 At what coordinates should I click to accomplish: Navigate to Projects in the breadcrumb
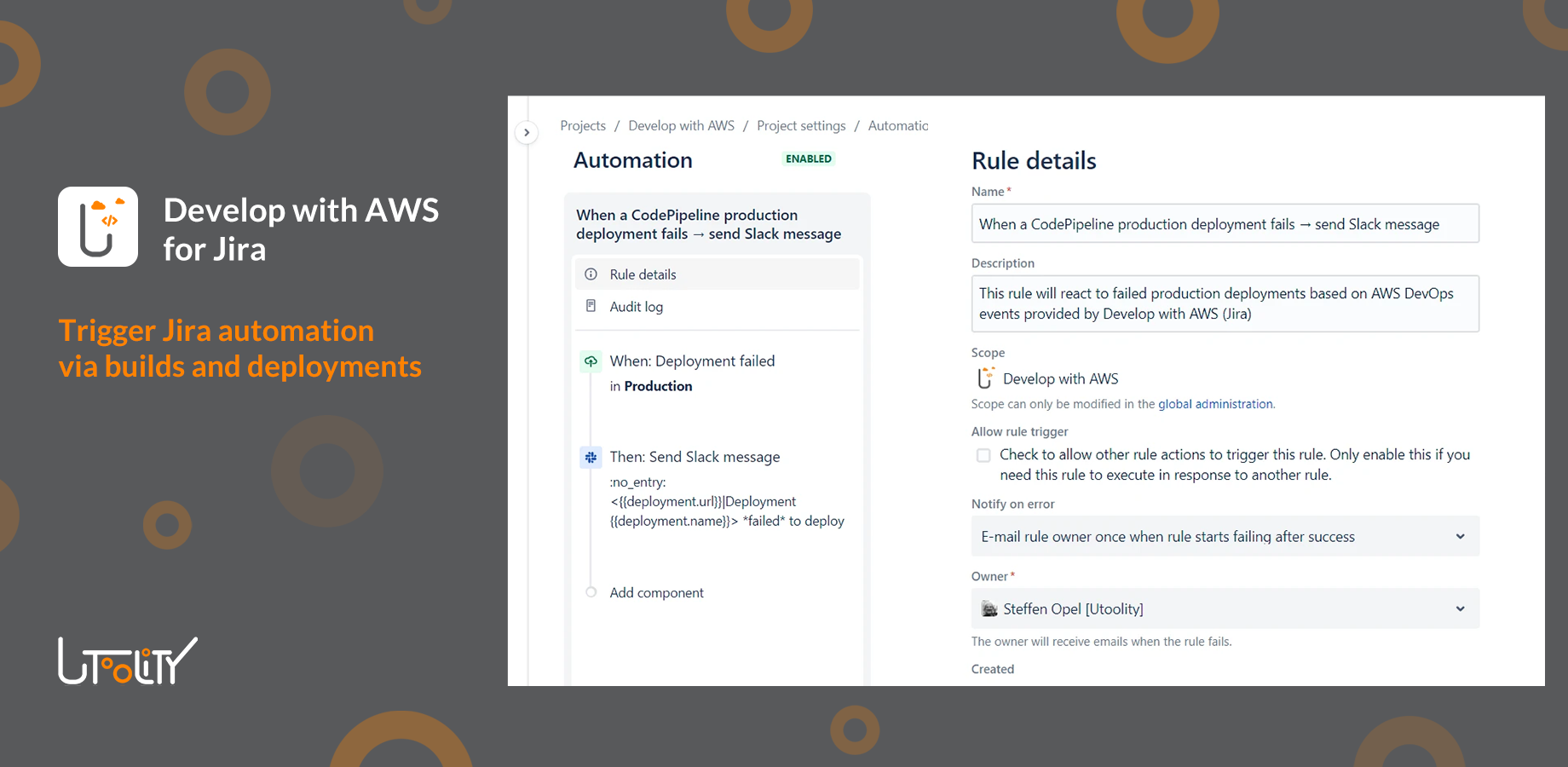(x=582, y=125)
